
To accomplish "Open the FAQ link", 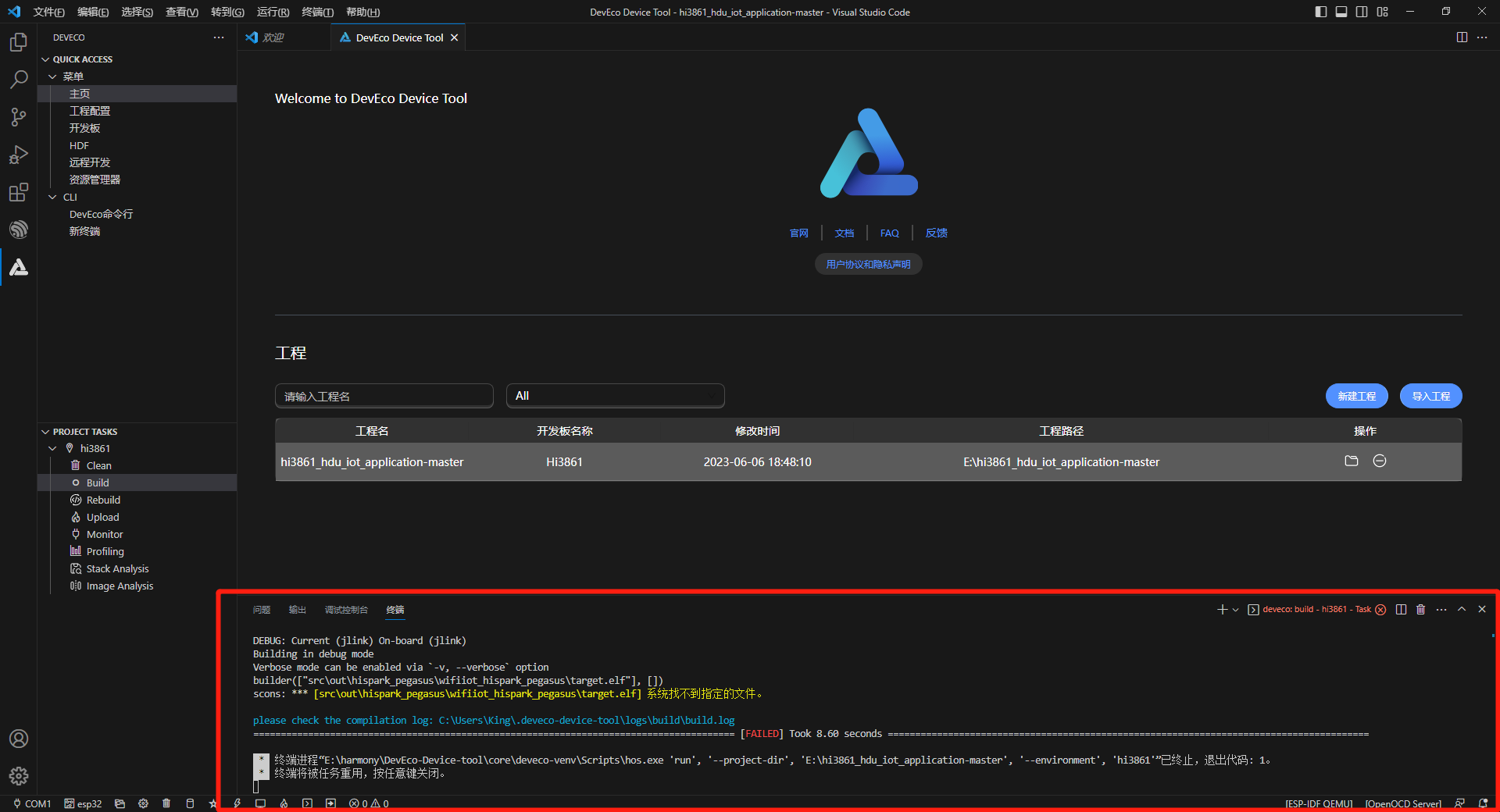I will (x=889, y=233).
